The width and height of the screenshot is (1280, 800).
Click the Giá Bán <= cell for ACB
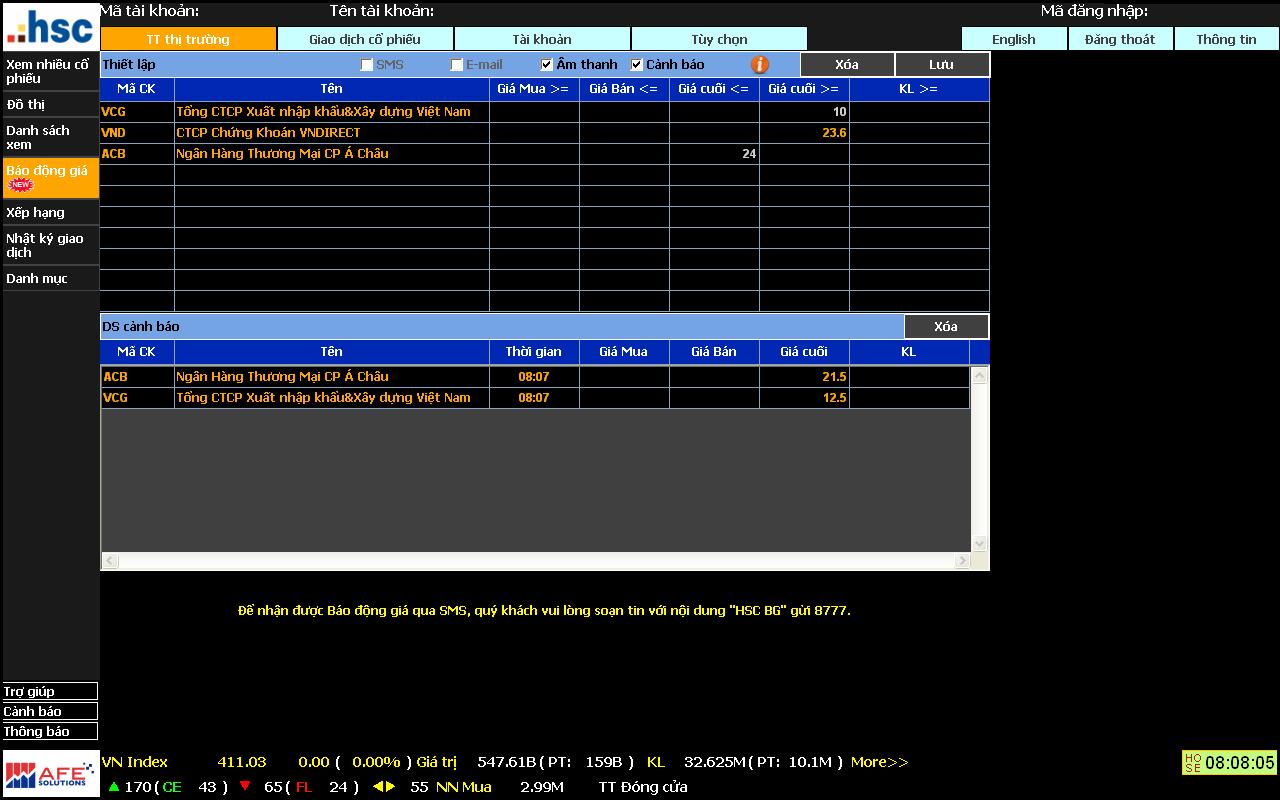(x=624, y=154)
